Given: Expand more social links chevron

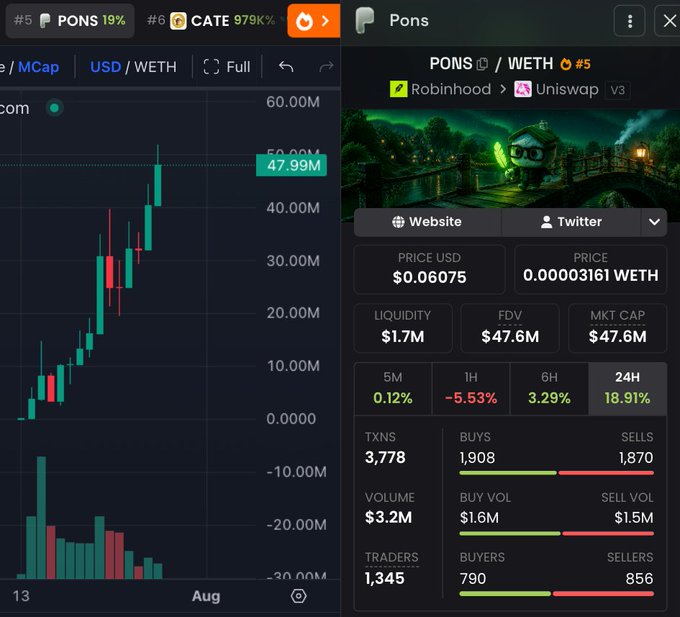Looking at the screenshot, I should (x=654, y=222).
